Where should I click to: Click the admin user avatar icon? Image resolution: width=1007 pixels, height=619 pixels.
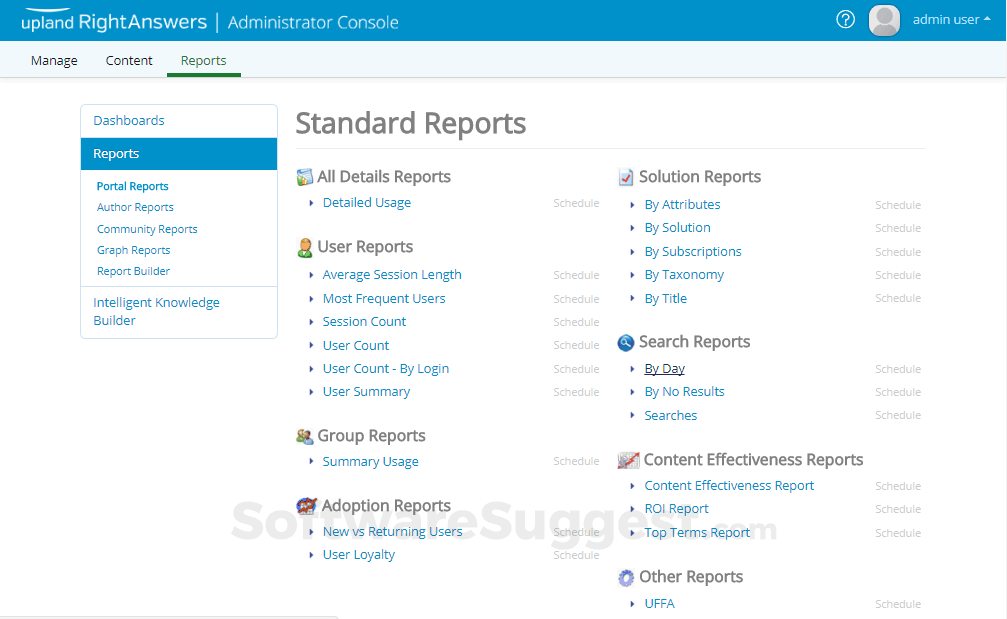884,20
